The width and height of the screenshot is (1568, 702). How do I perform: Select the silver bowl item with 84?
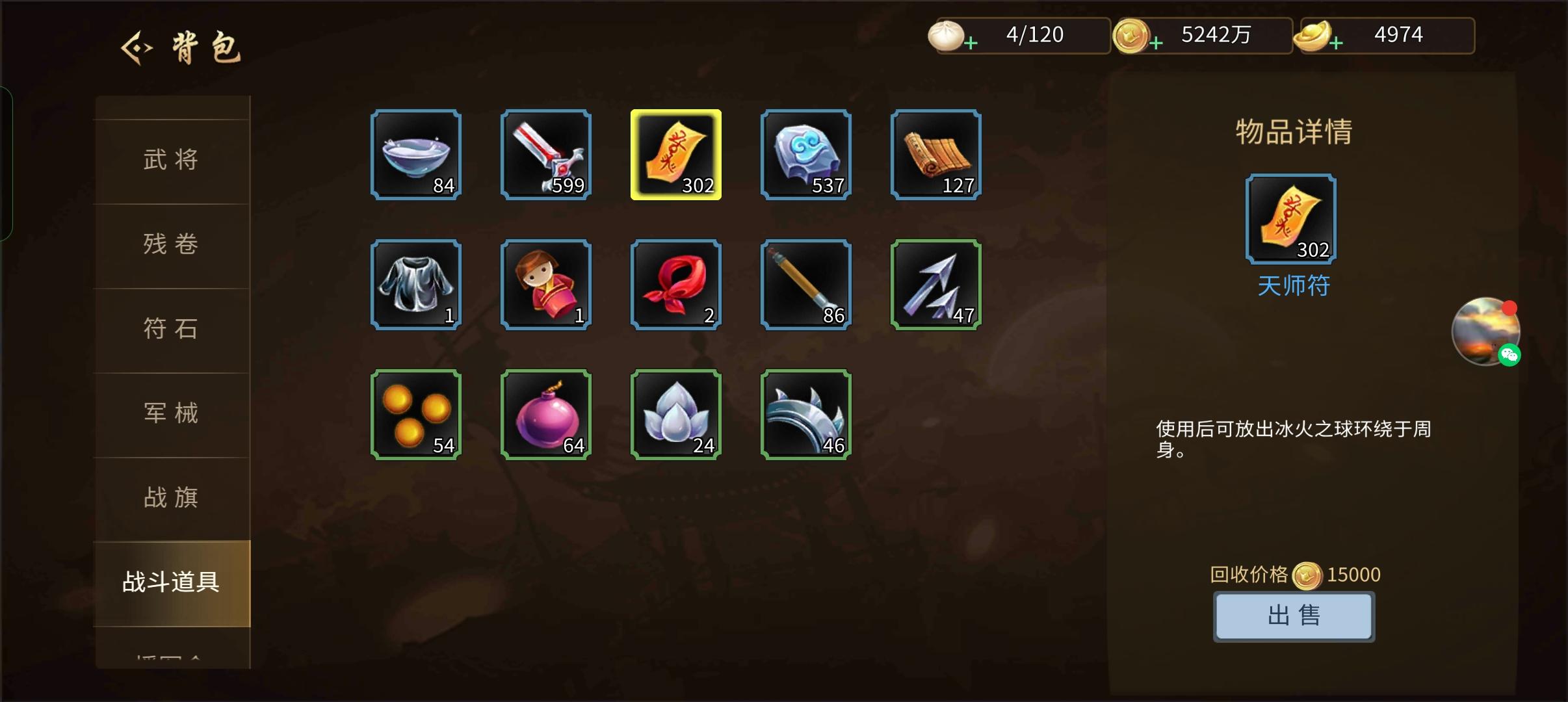(416, 155)
